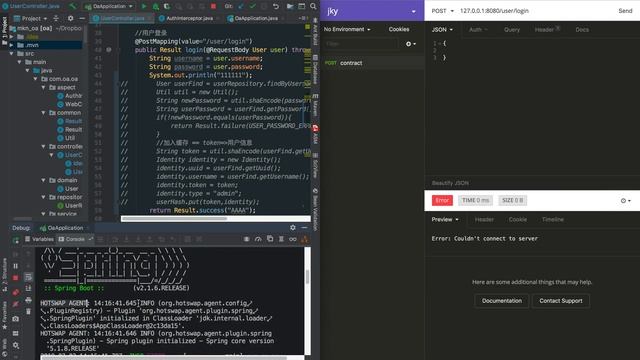Pause the program in Debug panel
This screenshot has height=360, width=640.
(16, 266)
